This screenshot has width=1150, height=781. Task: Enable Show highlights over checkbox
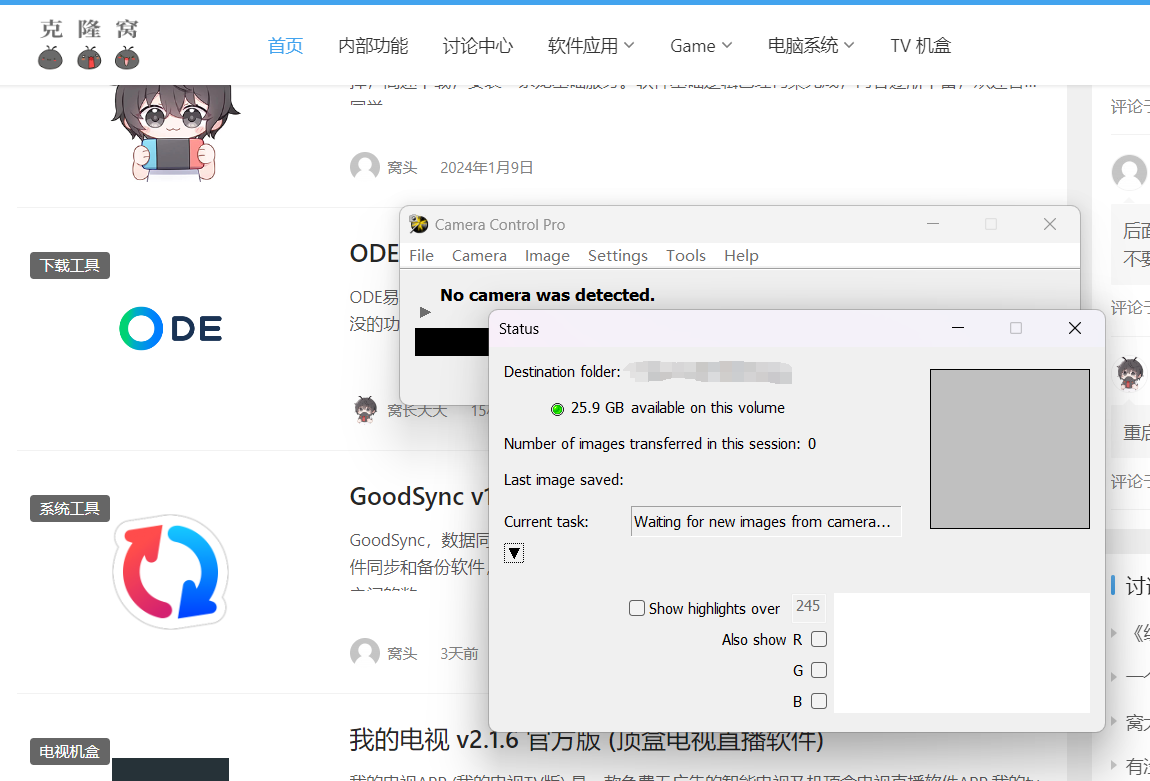click(637, 608)
